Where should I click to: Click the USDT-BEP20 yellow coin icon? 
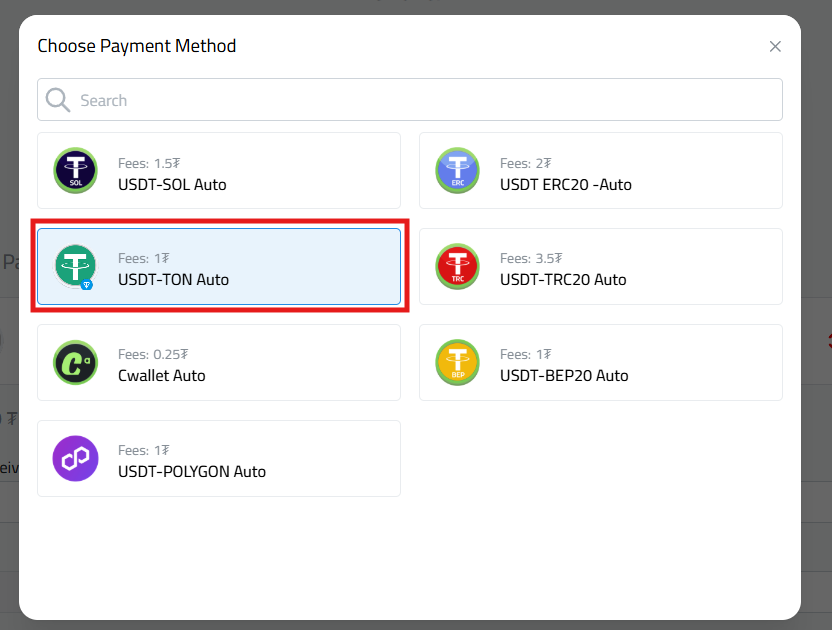tap(457, 363)
